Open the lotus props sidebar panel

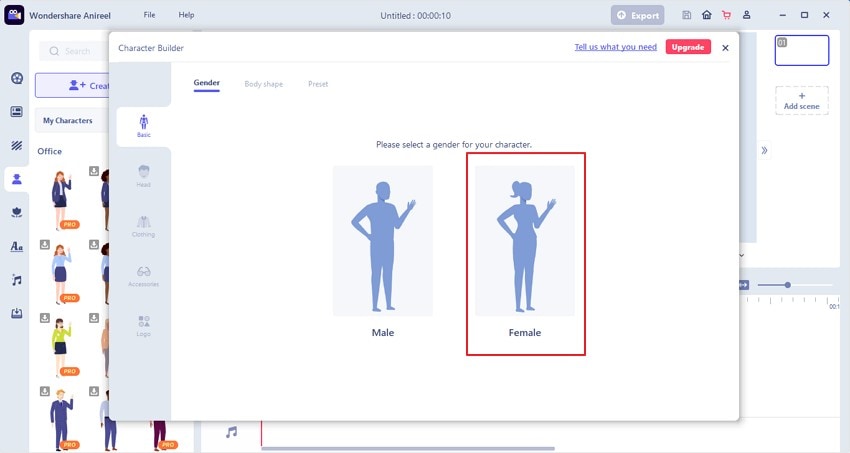click(x=17, y=212)
